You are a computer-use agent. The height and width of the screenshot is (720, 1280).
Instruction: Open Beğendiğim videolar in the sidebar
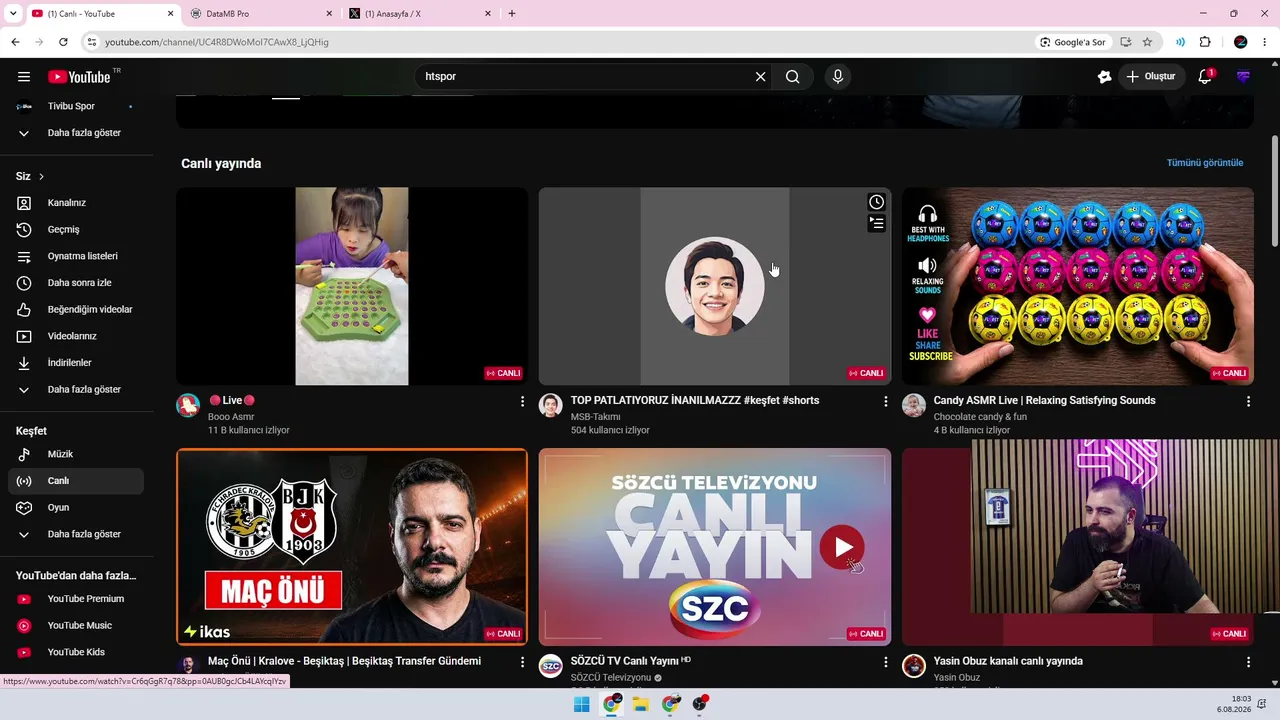point(76,310)
